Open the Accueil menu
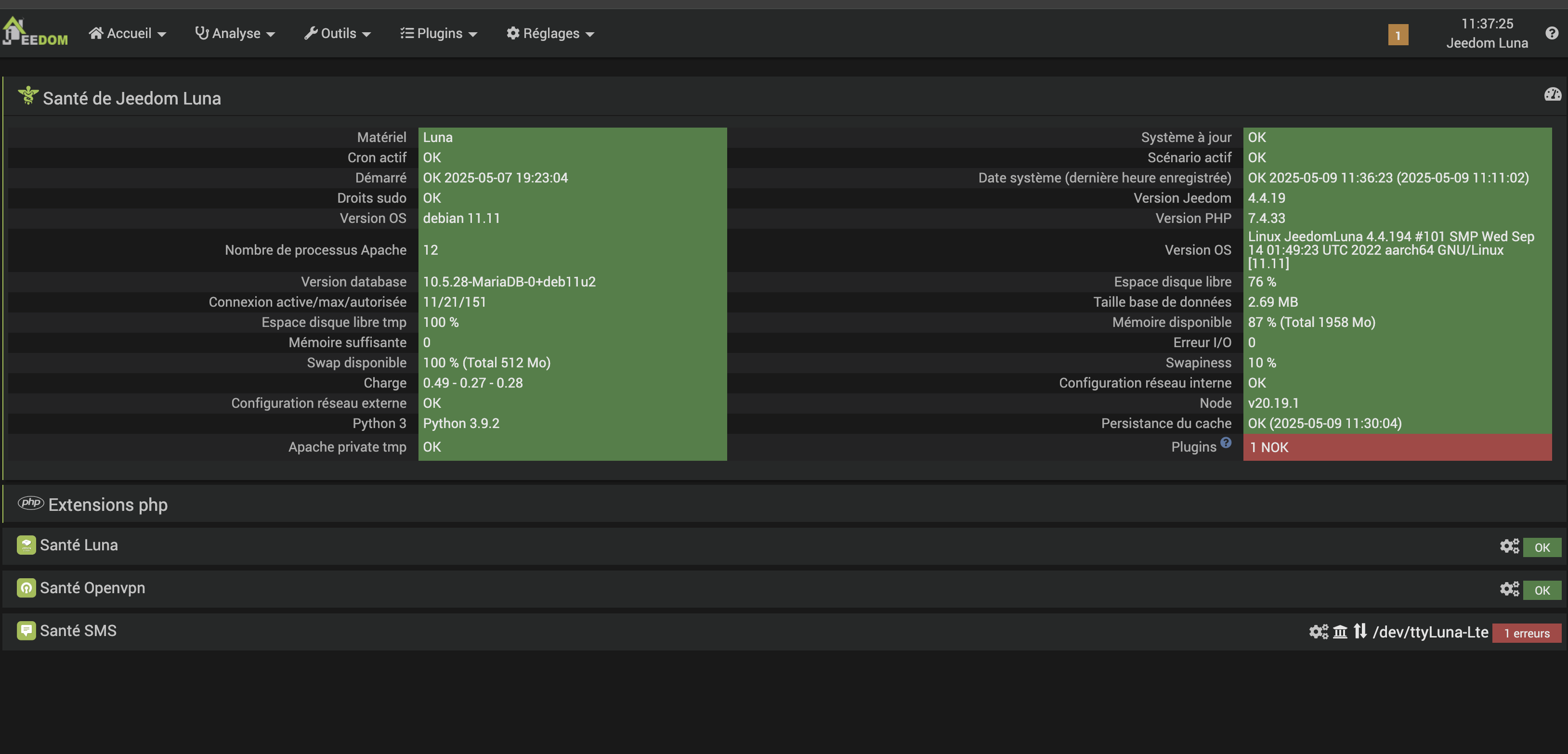The width and height of the screenshot is (1568, 754). point(127,34)
